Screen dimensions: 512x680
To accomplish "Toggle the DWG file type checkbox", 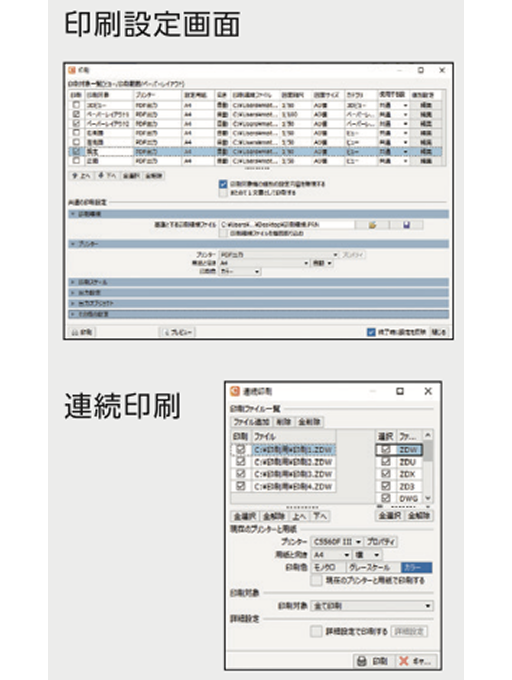I will coord(385,498).
